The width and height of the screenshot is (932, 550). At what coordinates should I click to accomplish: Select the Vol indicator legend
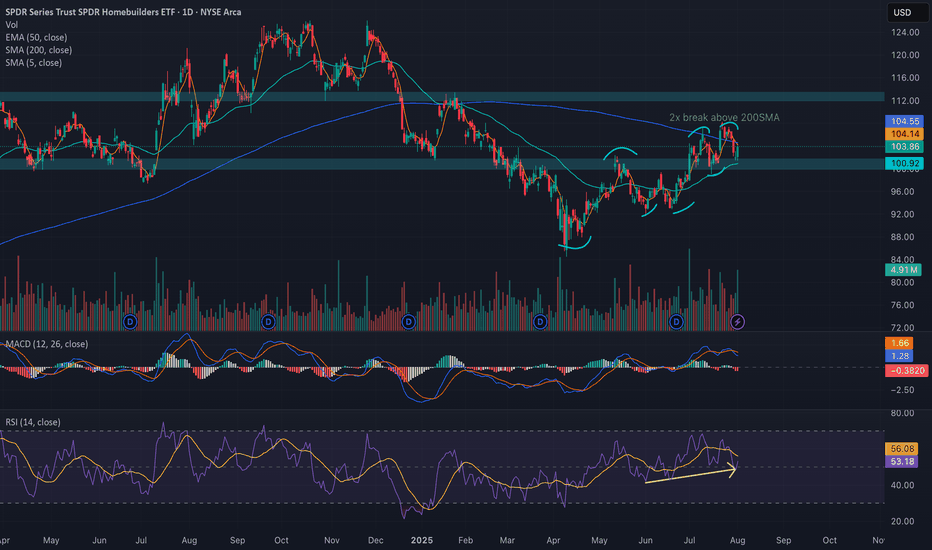tap(11, 25)
